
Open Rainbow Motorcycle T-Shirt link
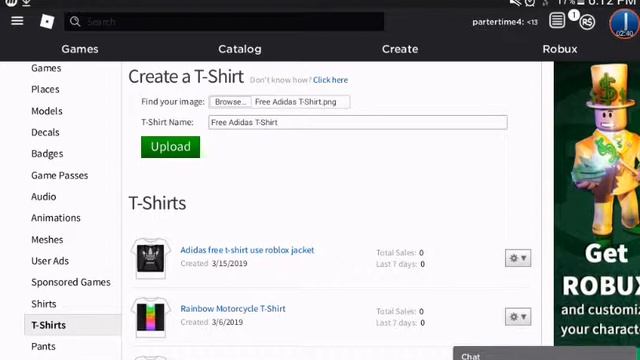233,309
